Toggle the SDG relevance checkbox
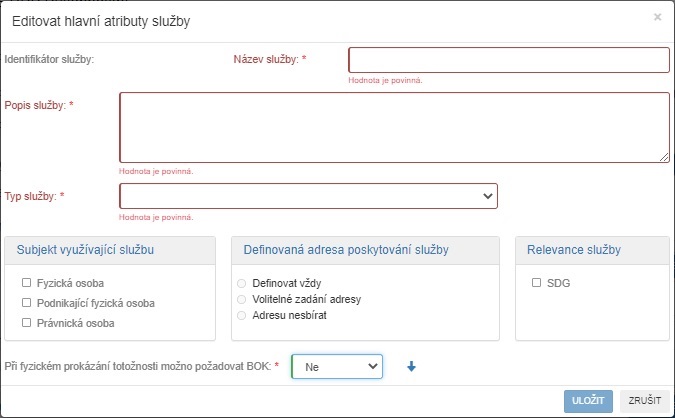The image size is (675, 418). click(x=537, y=283)
